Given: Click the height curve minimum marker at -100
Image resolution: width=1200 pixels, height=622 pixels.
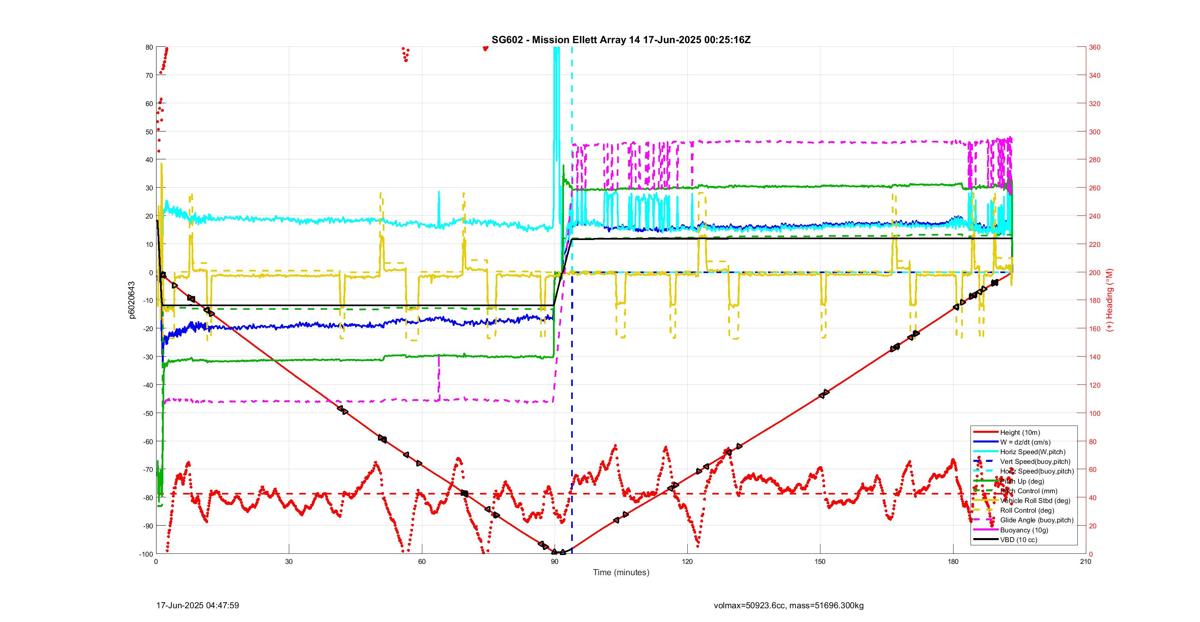Looking at the screenshot, I should 558,552.
